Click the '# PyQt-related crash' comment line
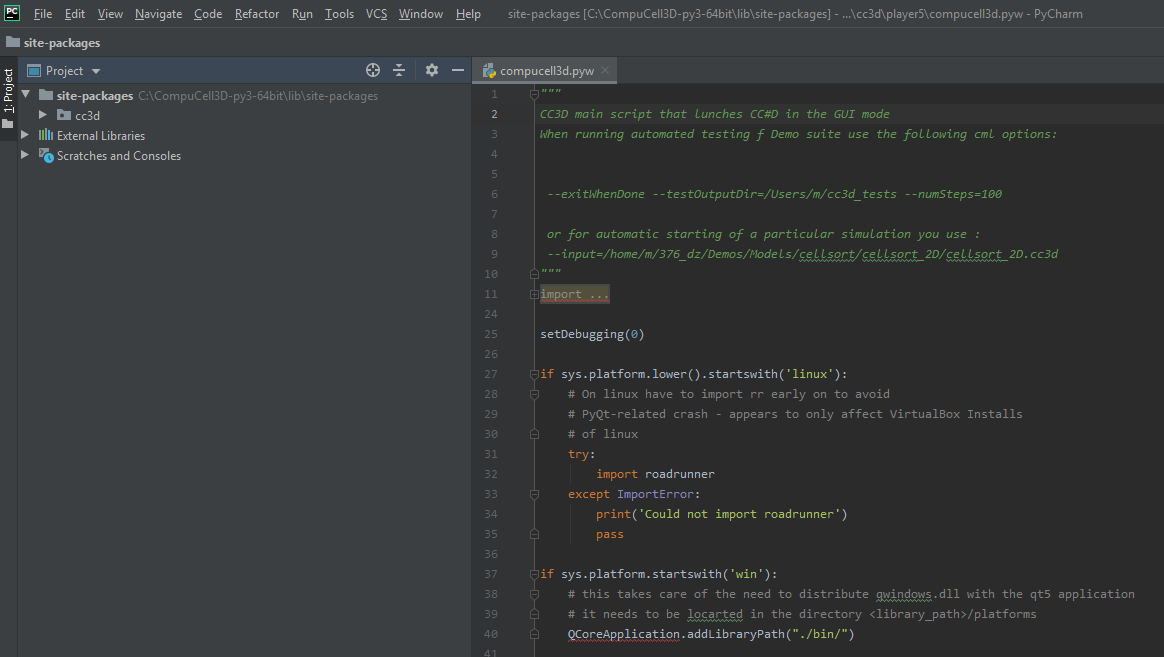This screenshot has width=1164, height=657. (x=795, y=414)
